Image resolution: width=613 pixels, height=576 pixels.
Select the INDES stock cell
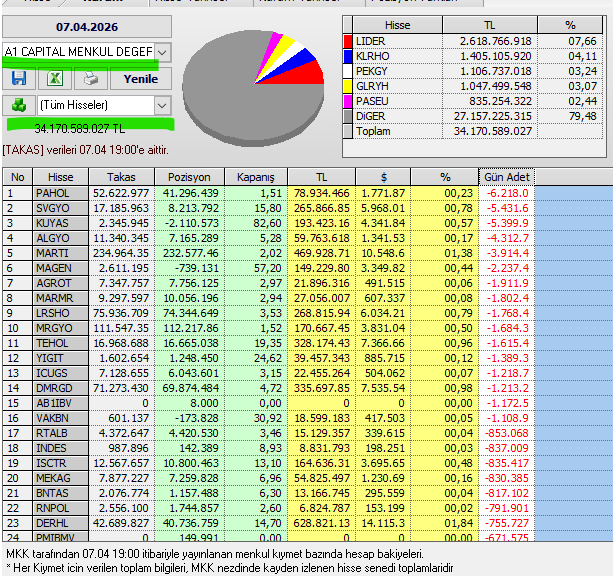point(61,448)
